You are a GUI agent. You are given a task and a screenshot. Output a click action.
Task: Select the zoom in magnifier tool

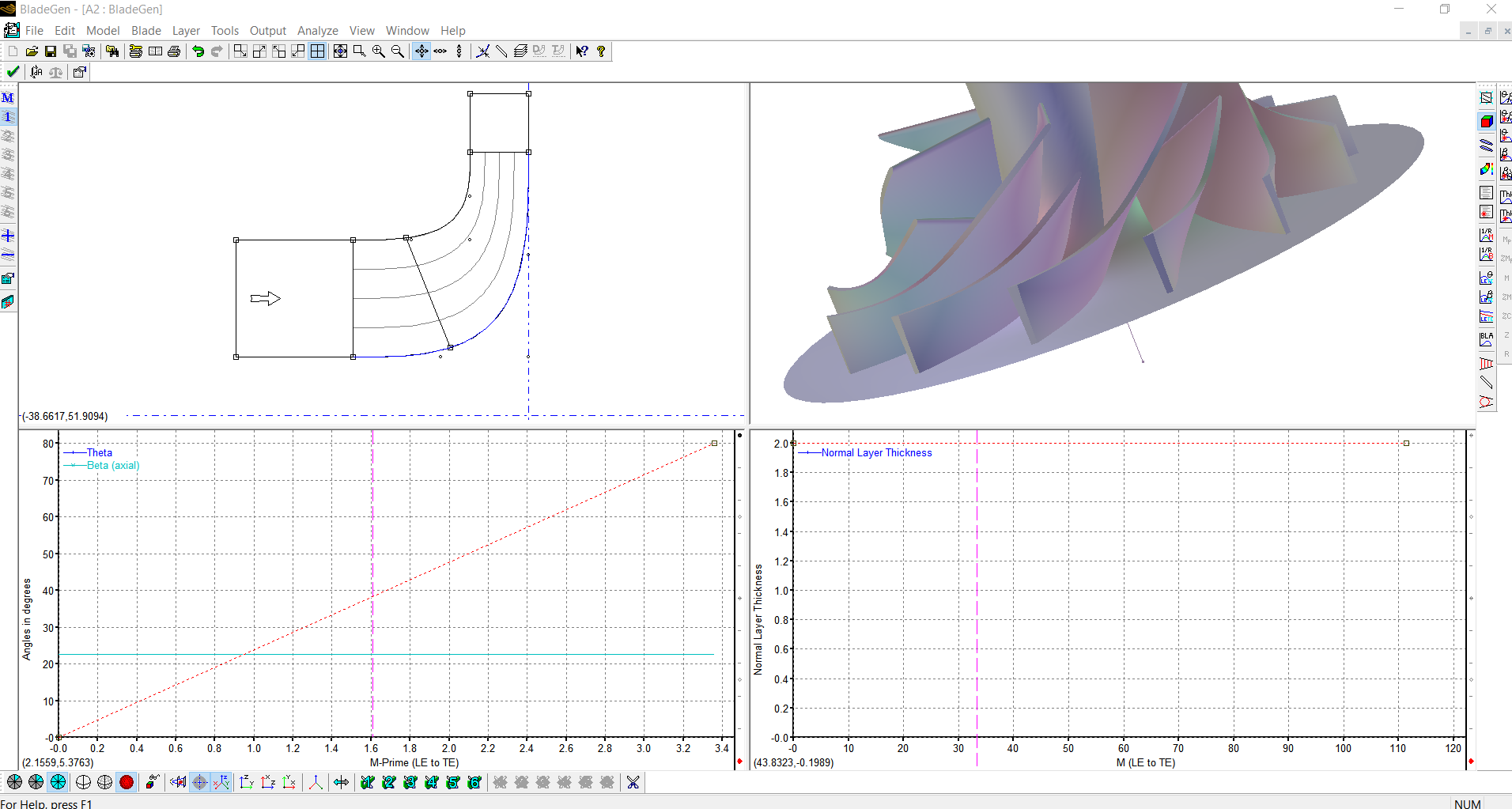(x=379, y=51)
